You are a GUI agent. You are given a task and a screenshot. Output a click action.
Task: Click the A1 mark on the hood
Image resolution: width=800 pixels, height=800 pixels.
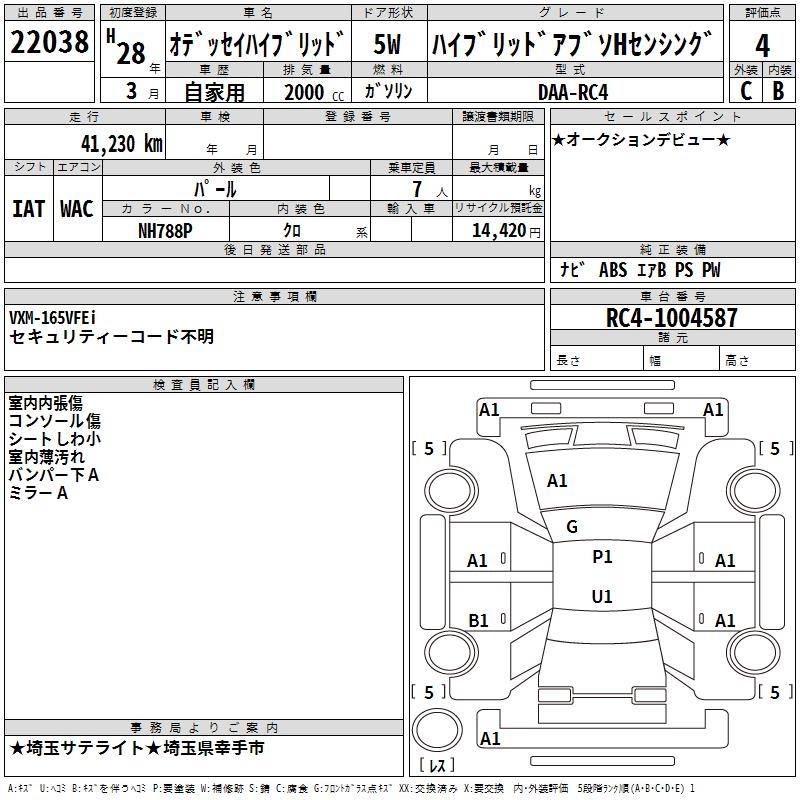(x=557, y=481)
